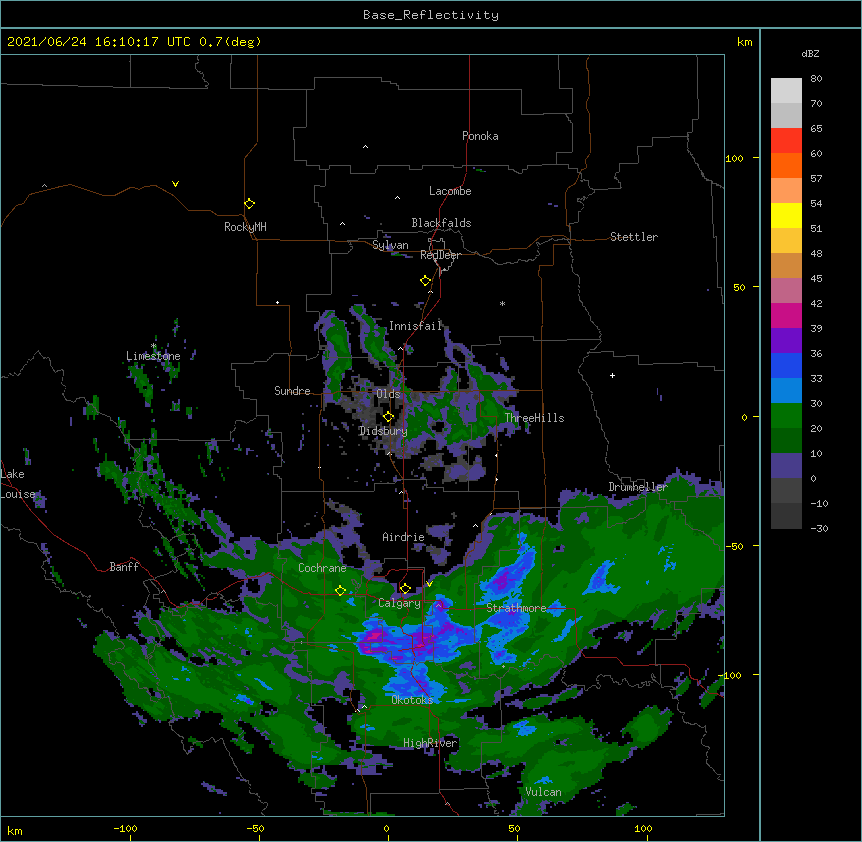The width and height of the screenshot is (862, 842).
Task: Select the yellow diamond marker under the Cochrane label
Action: pos(341,591)
